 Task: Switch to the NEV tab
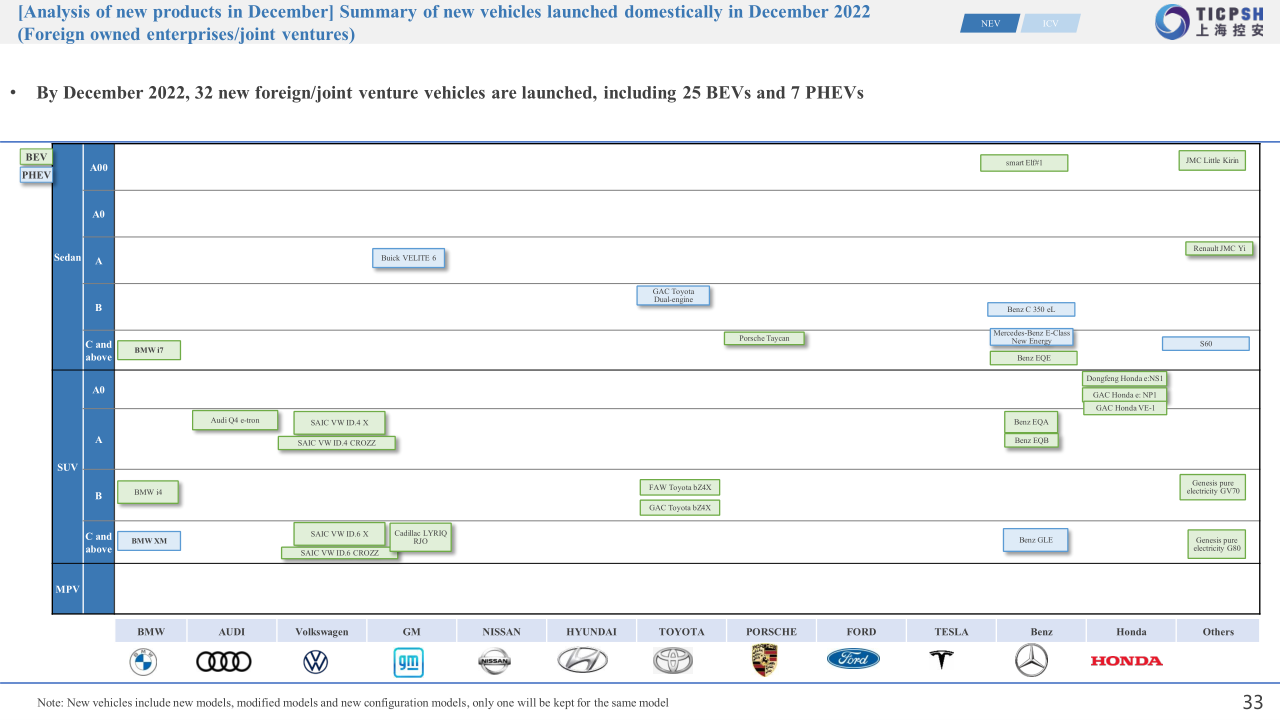click(989, 24)
